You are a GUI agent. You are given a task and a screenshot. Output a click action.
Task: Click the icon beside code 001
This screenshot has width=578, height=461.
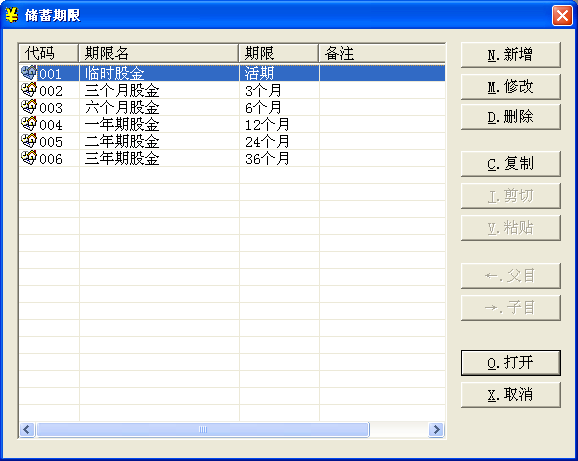click(x=29, y=73)
